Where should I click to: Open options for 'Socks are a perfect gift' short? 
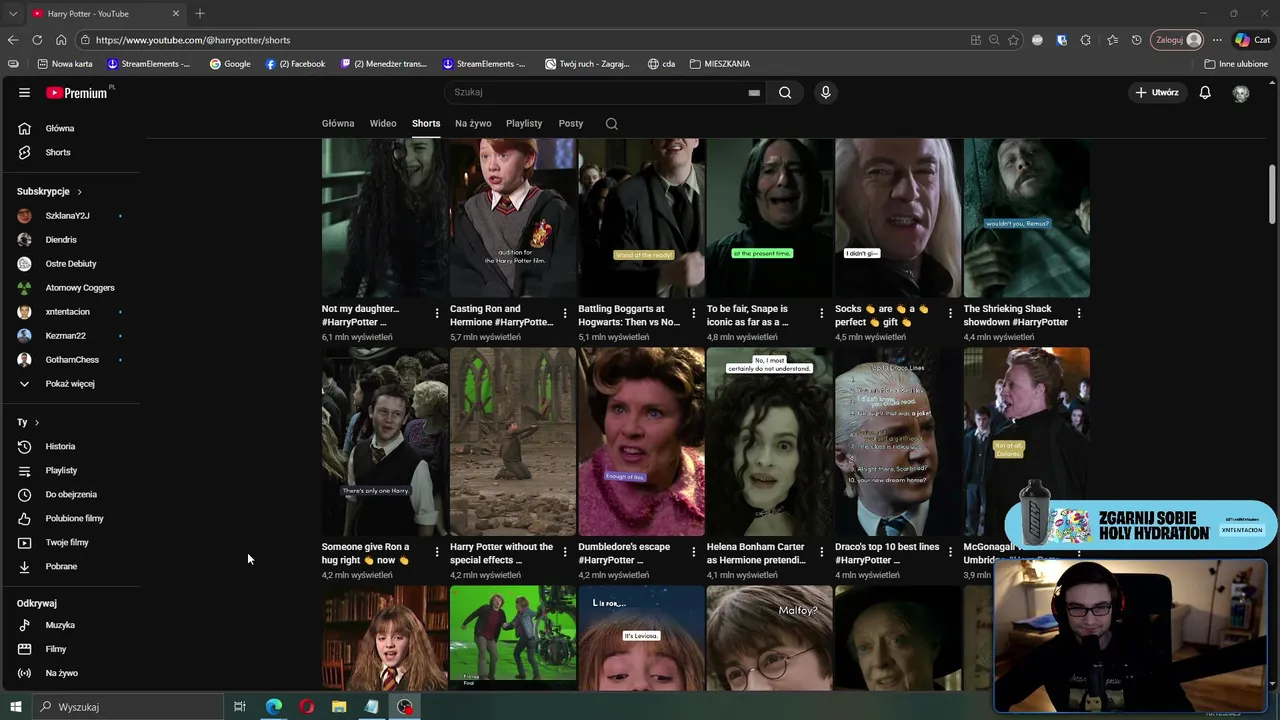(950, 314)
